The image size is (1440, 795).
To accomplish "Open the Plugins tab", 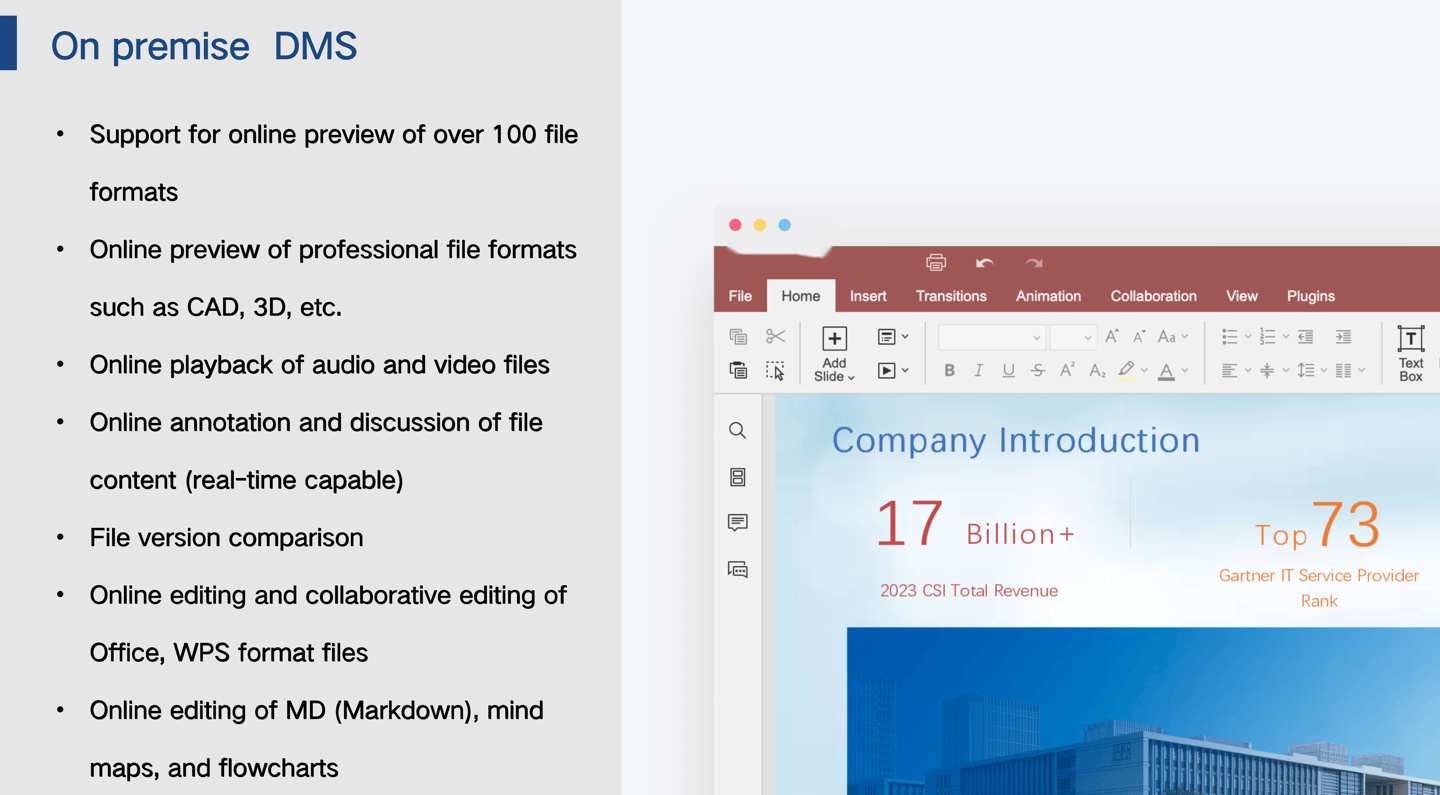I will (1311, 296).
